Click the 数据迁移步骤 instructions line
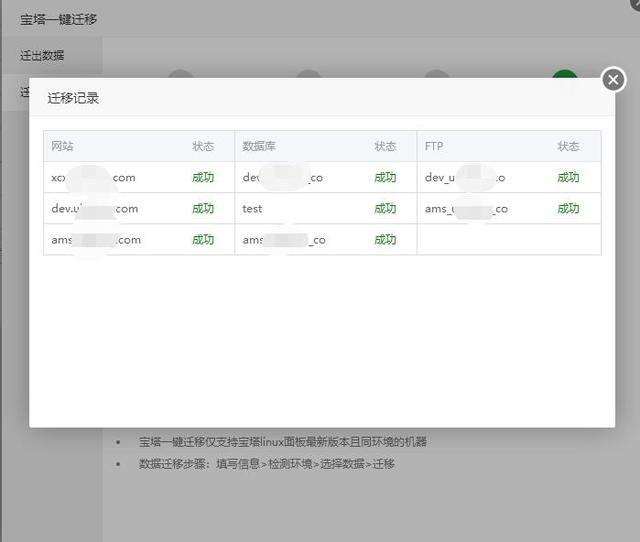Image resolution: width=640 pixels, height=542 pixels. tap(267, 464)
